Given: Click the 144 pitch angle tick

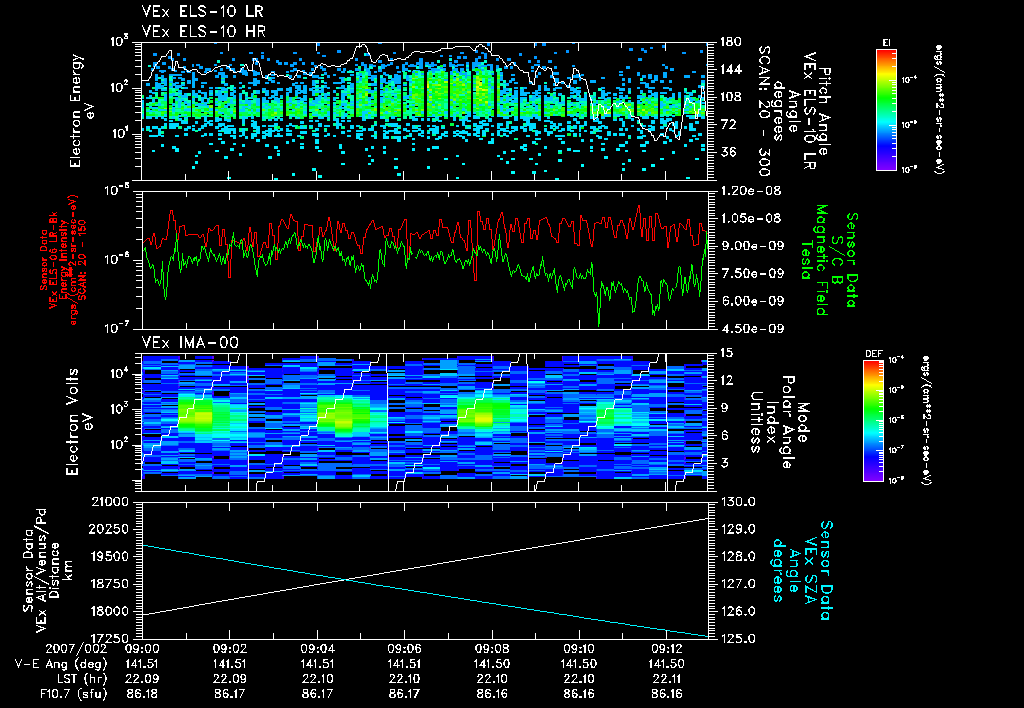Looking at the screenshot, I should click(731, 69).
